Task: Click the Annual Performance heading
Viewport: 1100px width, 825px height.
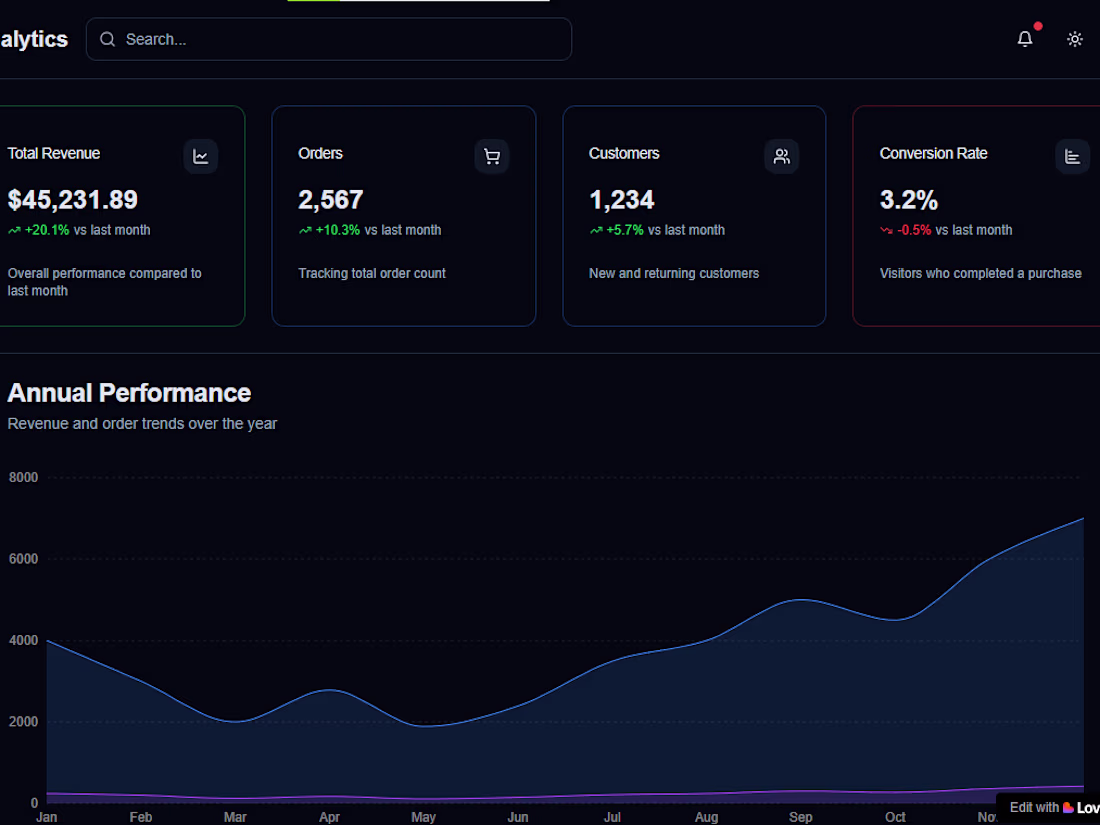Action: [x=129, y=393]
